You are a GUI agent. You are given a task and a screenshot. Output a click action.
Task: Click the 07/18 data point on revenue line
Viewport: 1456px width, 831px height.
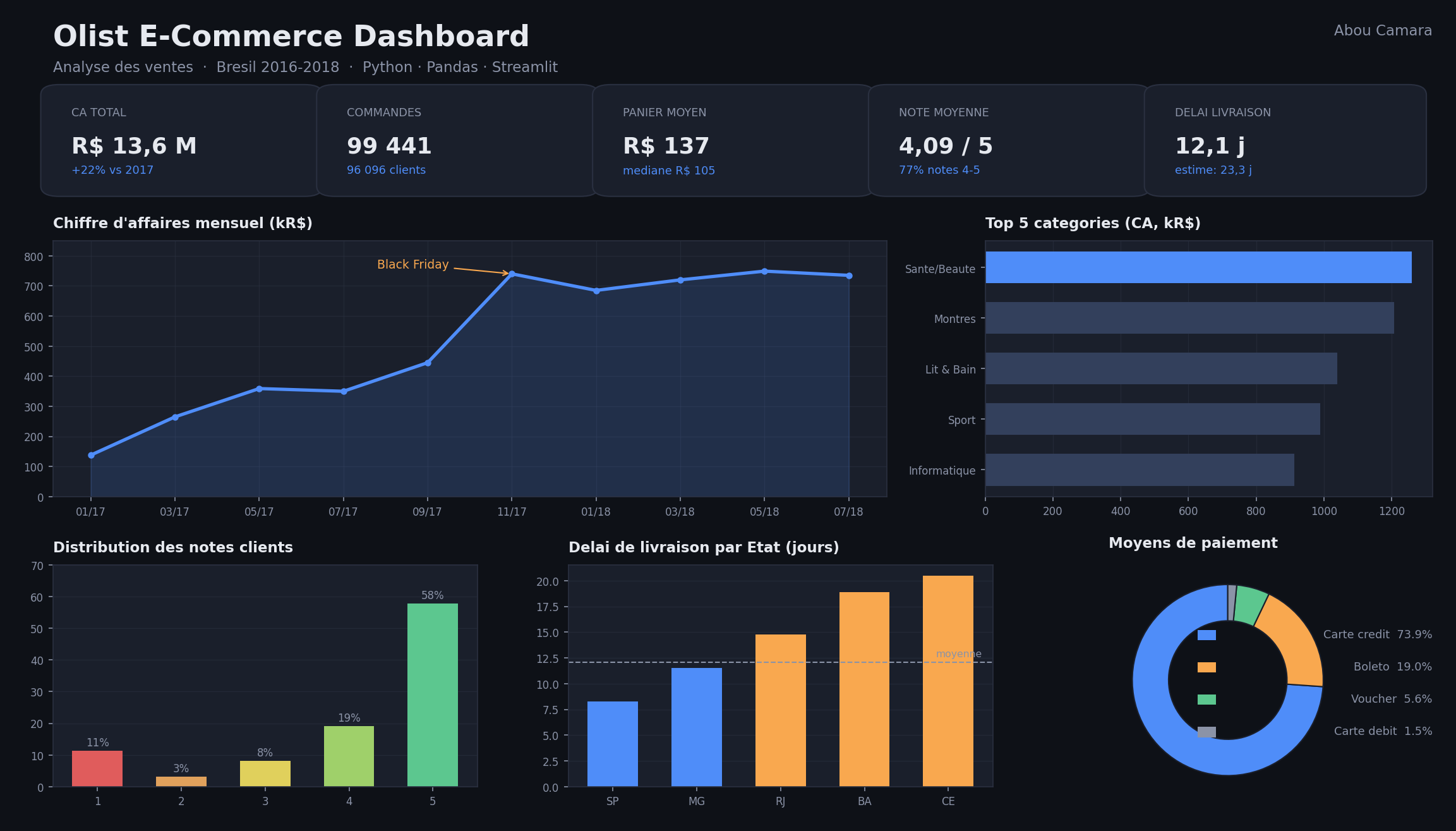(x=849, y=276)
